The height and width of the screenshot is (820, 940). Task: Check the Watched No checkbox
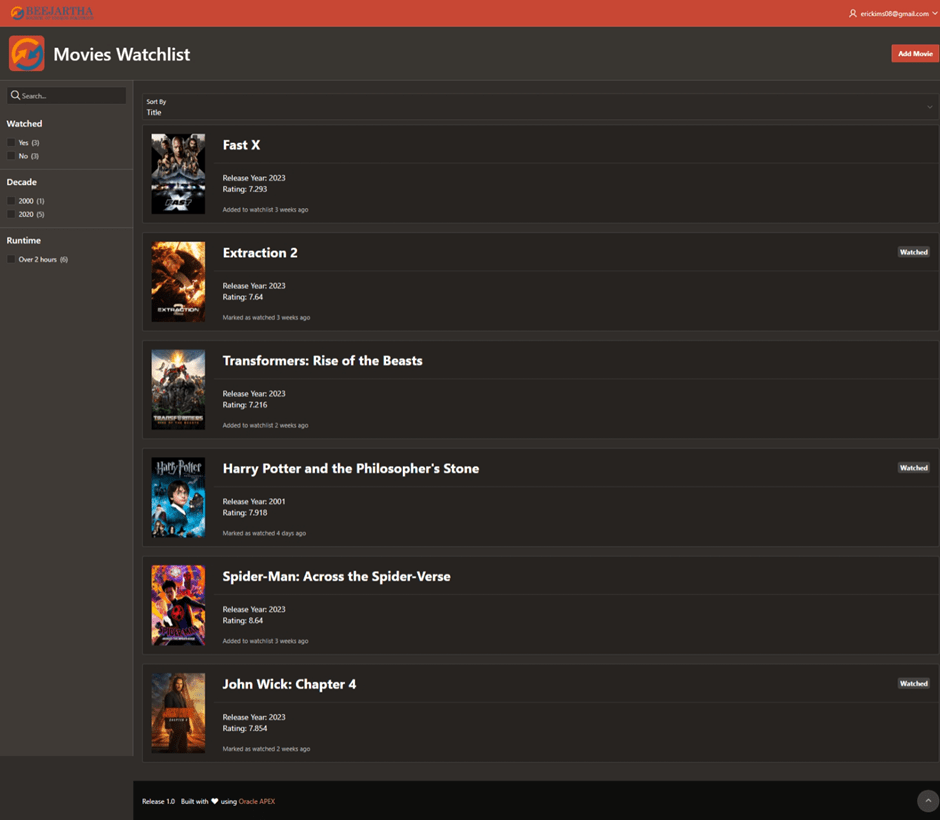click(11, 156)
